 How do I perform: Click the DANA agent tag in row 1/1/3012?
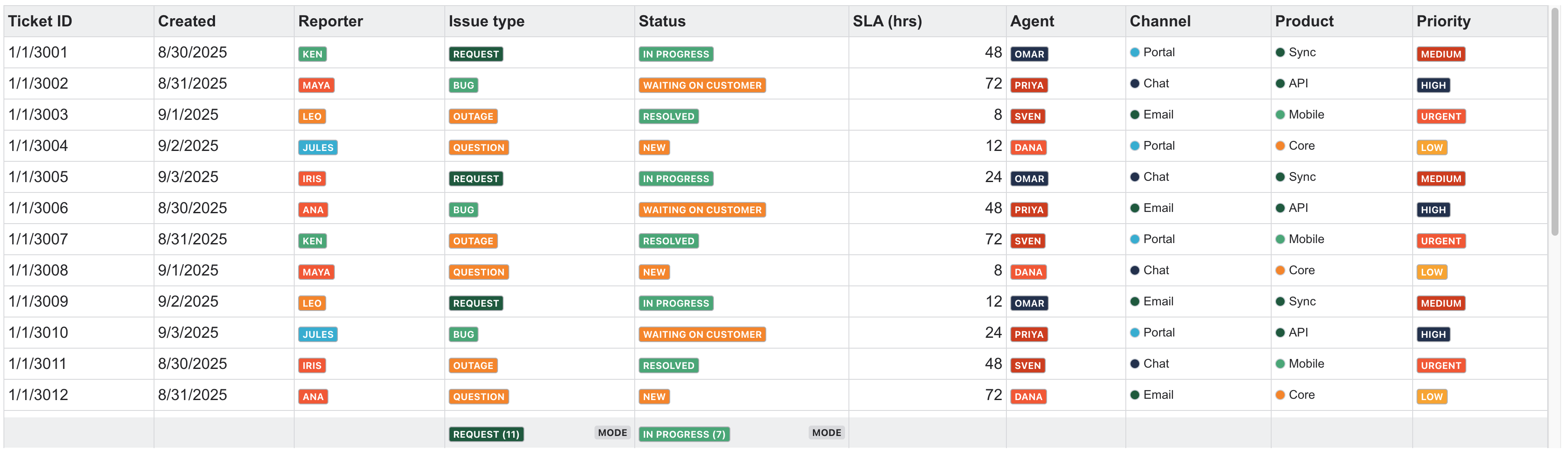[1028, 397]
